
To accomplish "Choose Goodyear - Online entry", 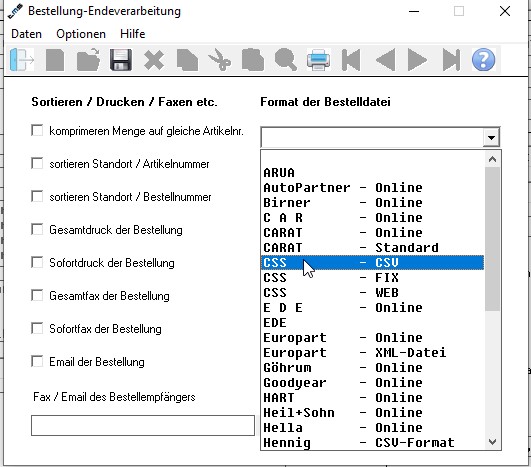I will pyautogui.click(x=373, y=383).
